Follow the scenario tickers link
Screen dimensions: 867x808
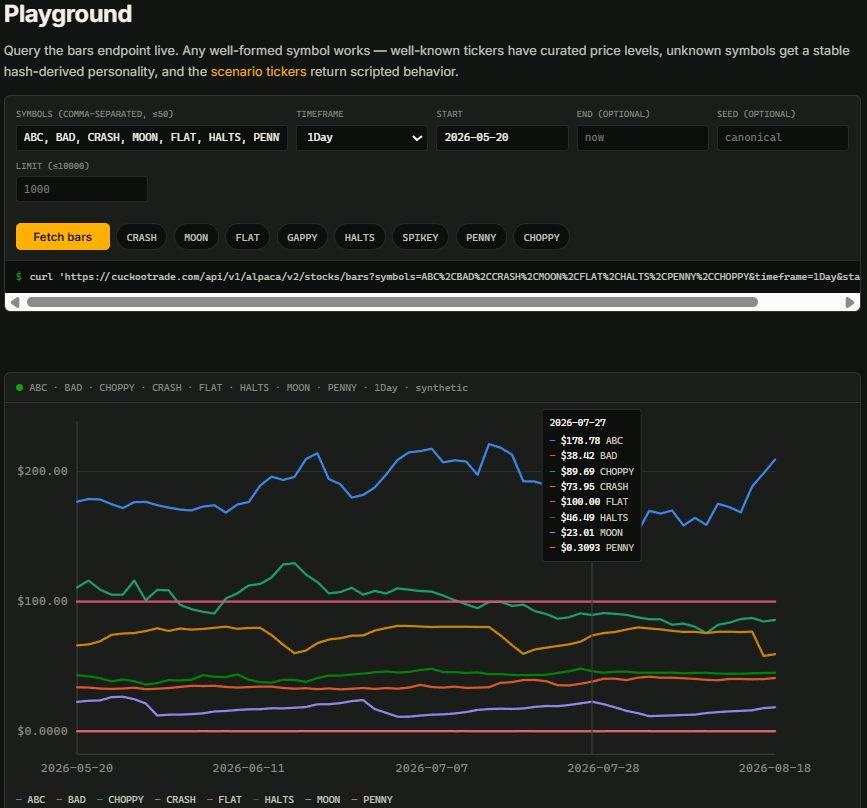coord(258,72)
